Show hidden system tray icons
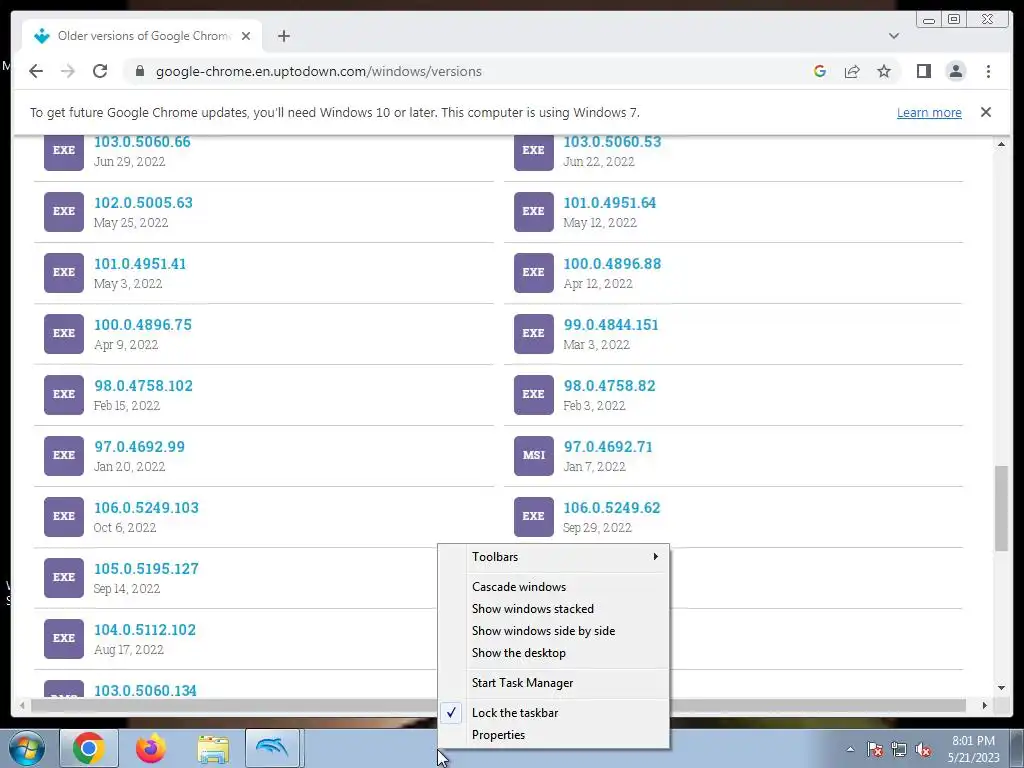The height and width of the screenshot is (768, 1024). coord(850,749)
